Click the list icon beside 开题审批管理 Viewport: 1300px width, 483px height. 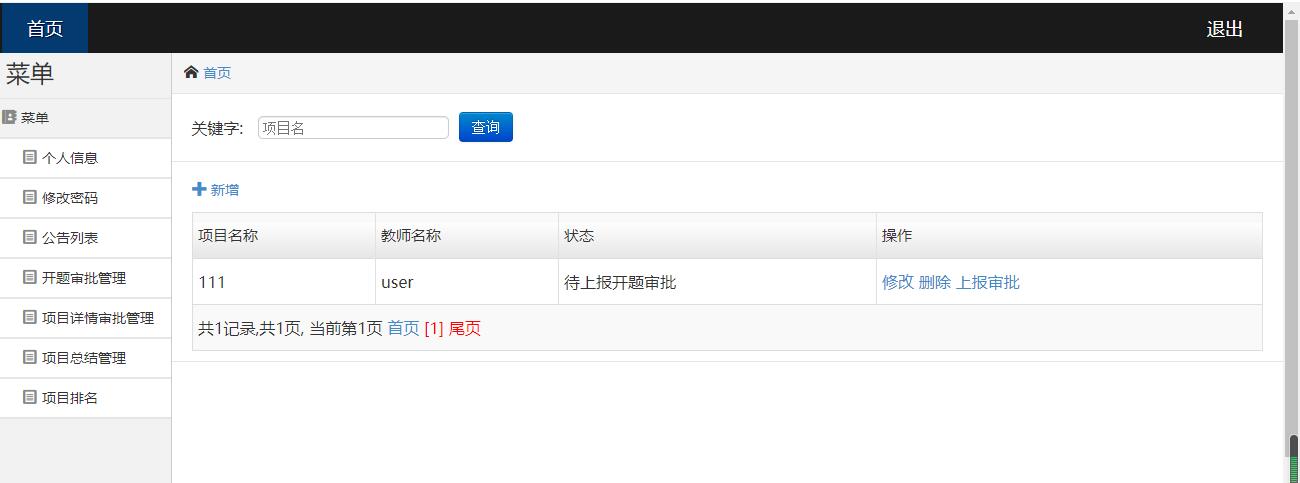[30, 277]
